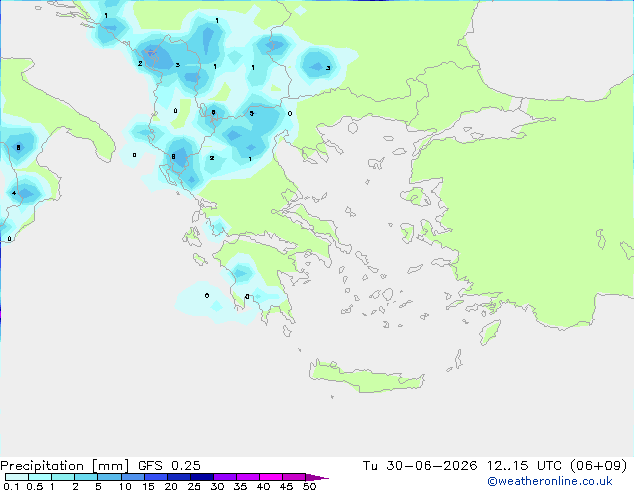Select the 5–10 mm legend color swatch
Viewport: 634px width, 490px height.
click(x=109, y=477)
